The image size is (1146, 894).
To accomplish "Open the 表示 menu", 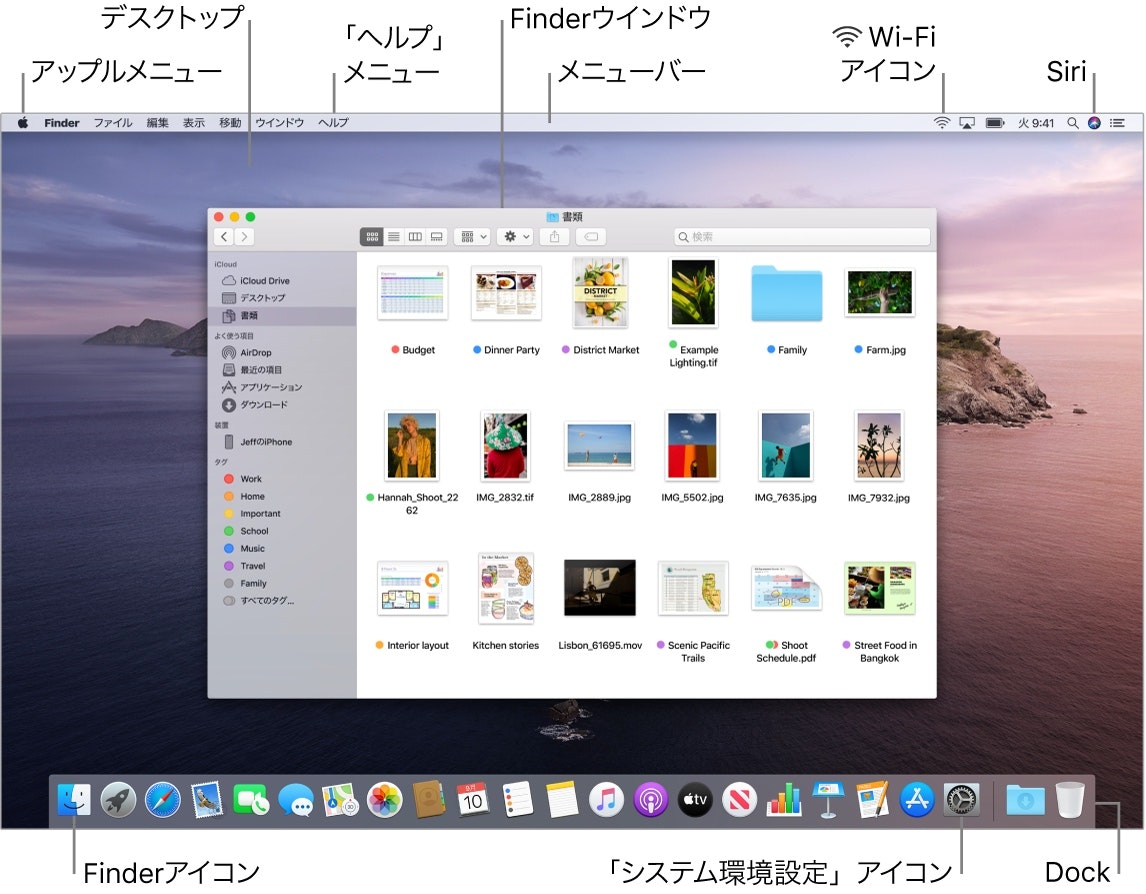I will pyautogui.click(x=194, y=123).
